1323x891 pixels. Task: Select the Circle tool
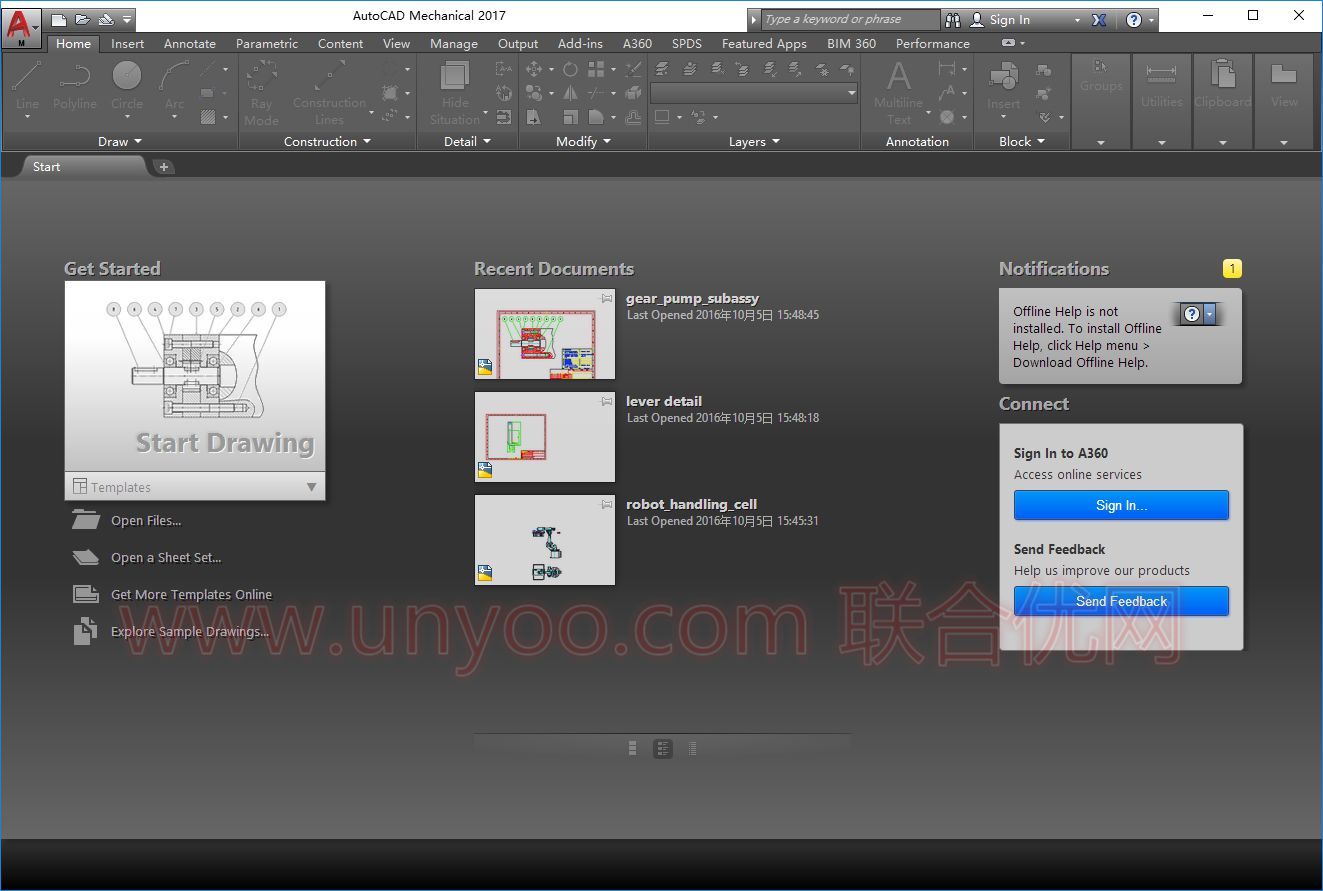pos(126,86)
